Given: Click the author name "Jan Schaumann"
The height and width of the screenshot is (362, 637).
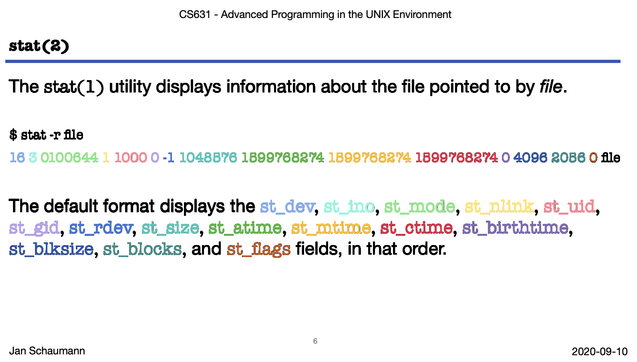Looking at the screenshot, I should click(47, 351).
